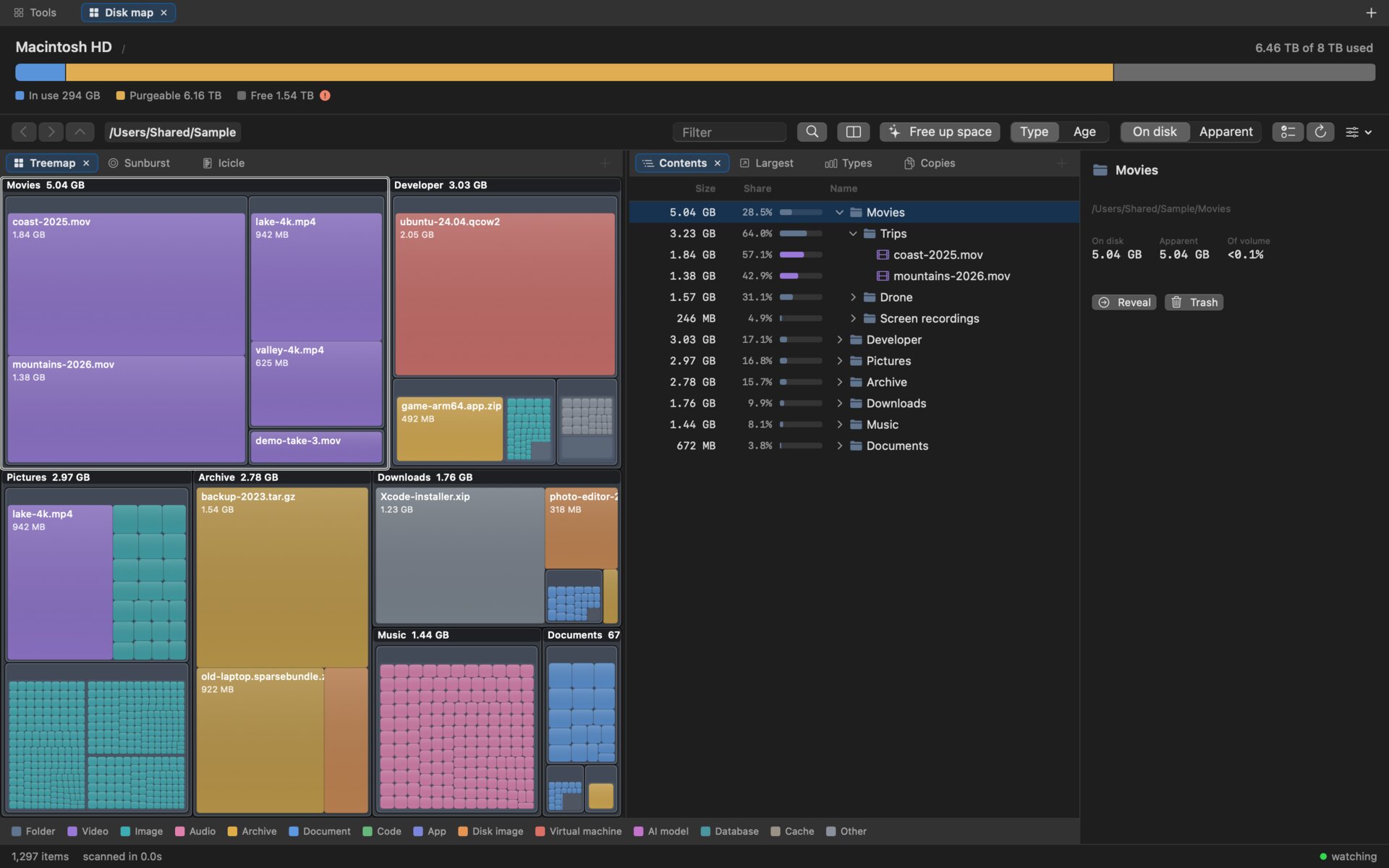Add a panel beside Icicle tab

[605, 163]
